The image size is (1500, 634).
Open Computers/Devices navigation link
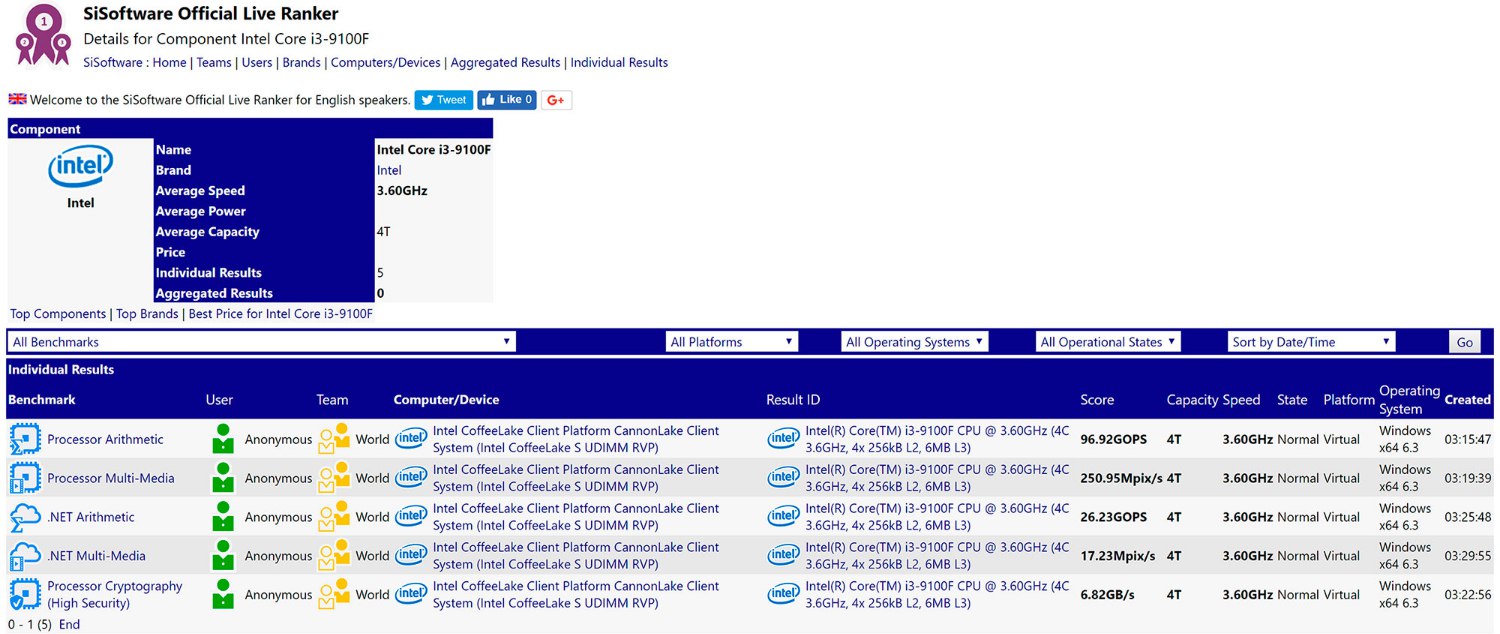386,62
